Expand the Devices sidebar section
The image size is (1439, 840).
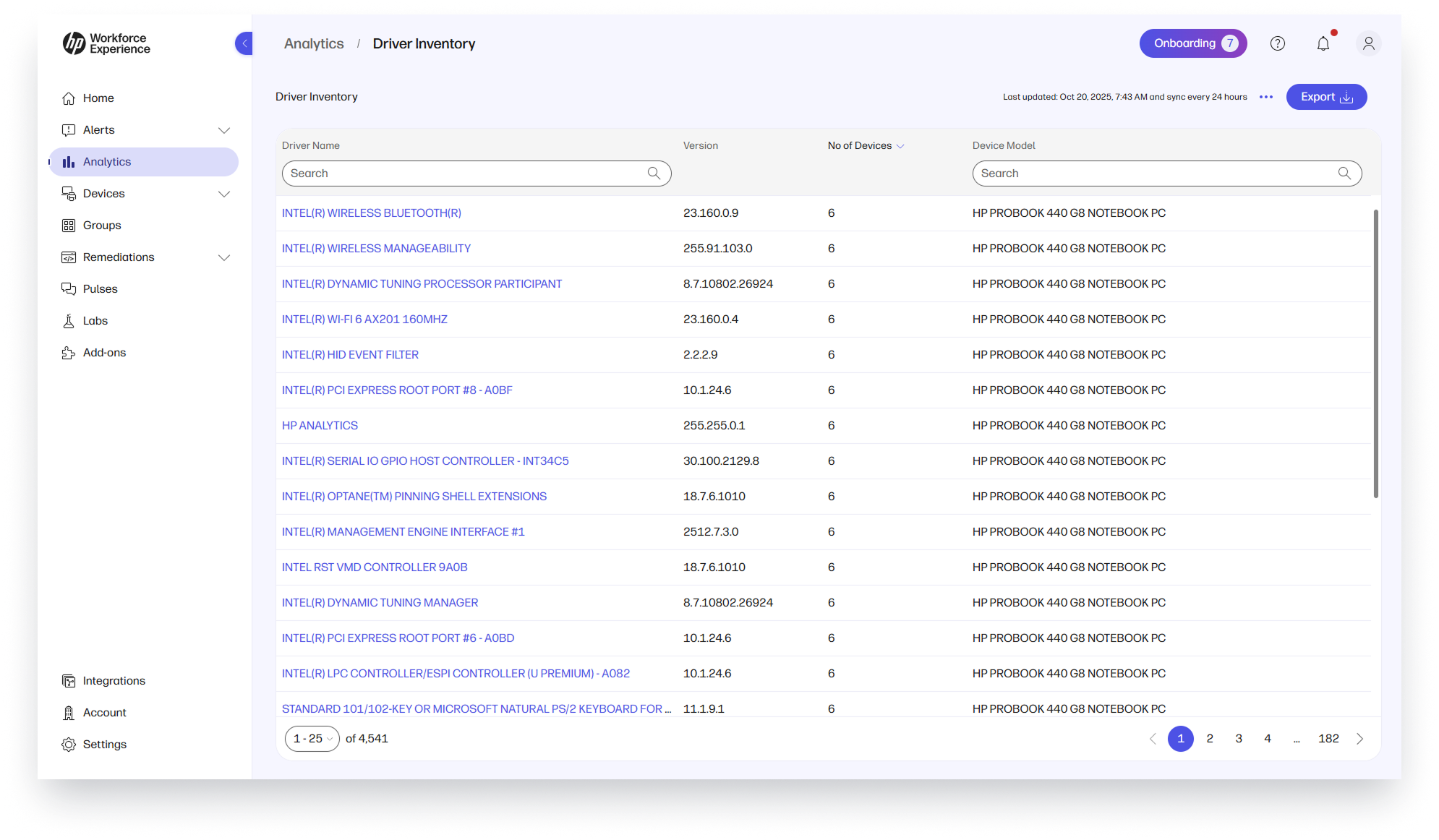224,194
